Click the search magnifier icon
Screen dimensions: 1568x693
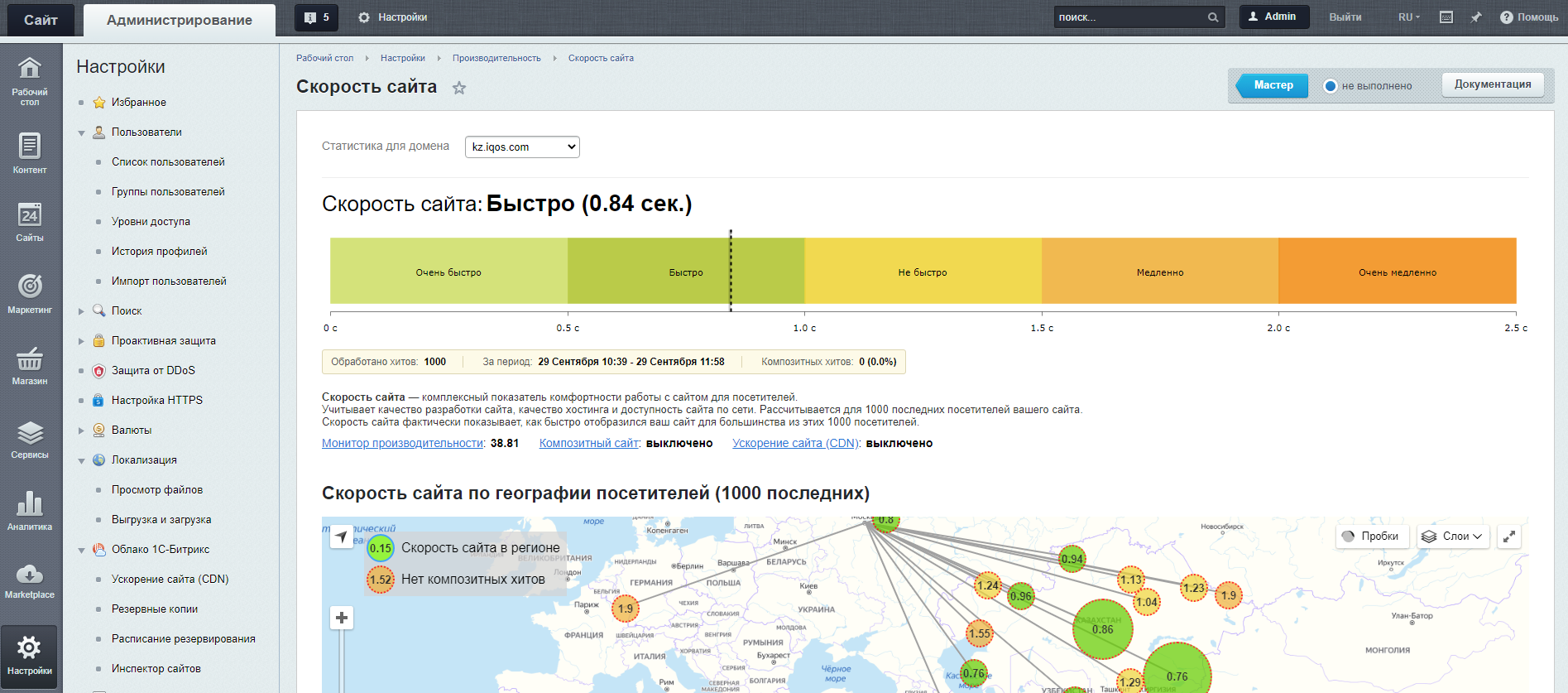click(x=1213, y=17)
